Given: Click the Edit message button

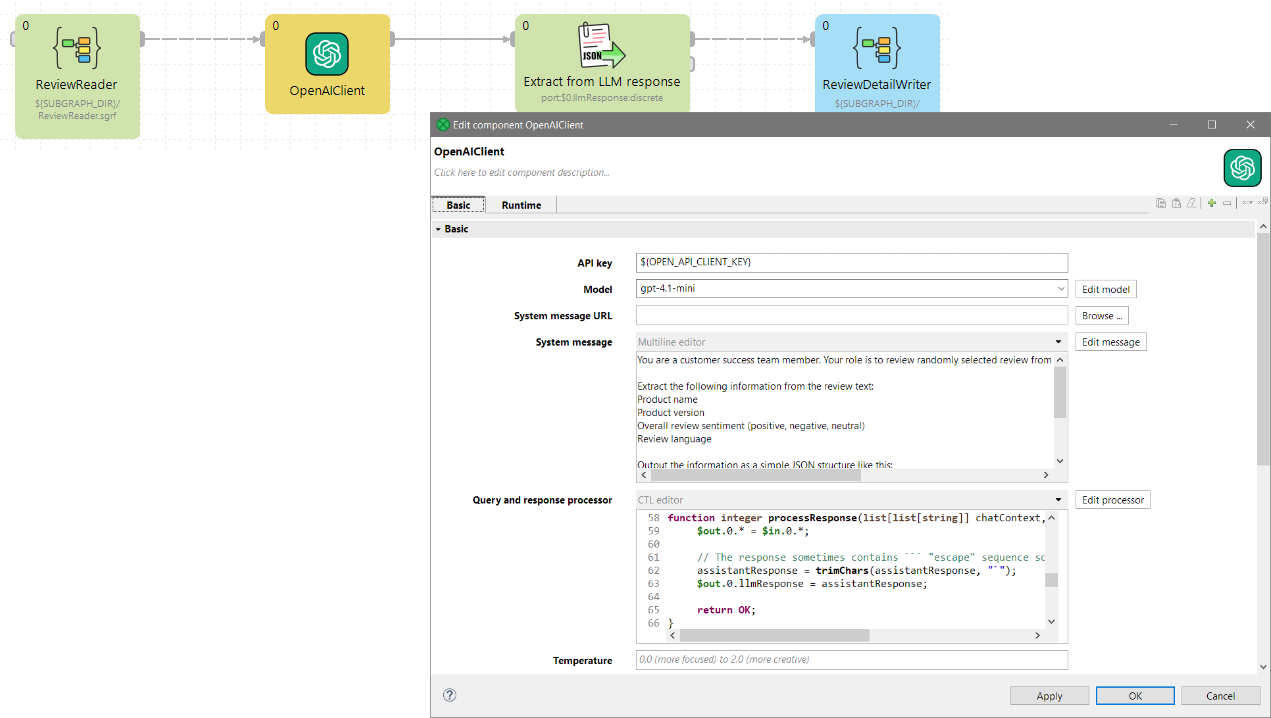Looking at the screenshot, I should 1111,342.
